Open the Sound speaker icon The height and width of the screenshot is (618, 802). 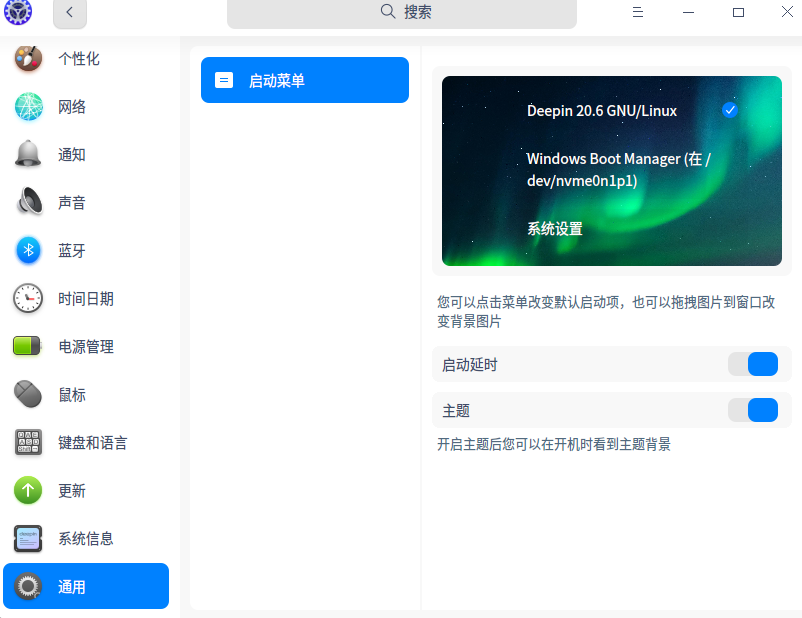coord(28,202)
